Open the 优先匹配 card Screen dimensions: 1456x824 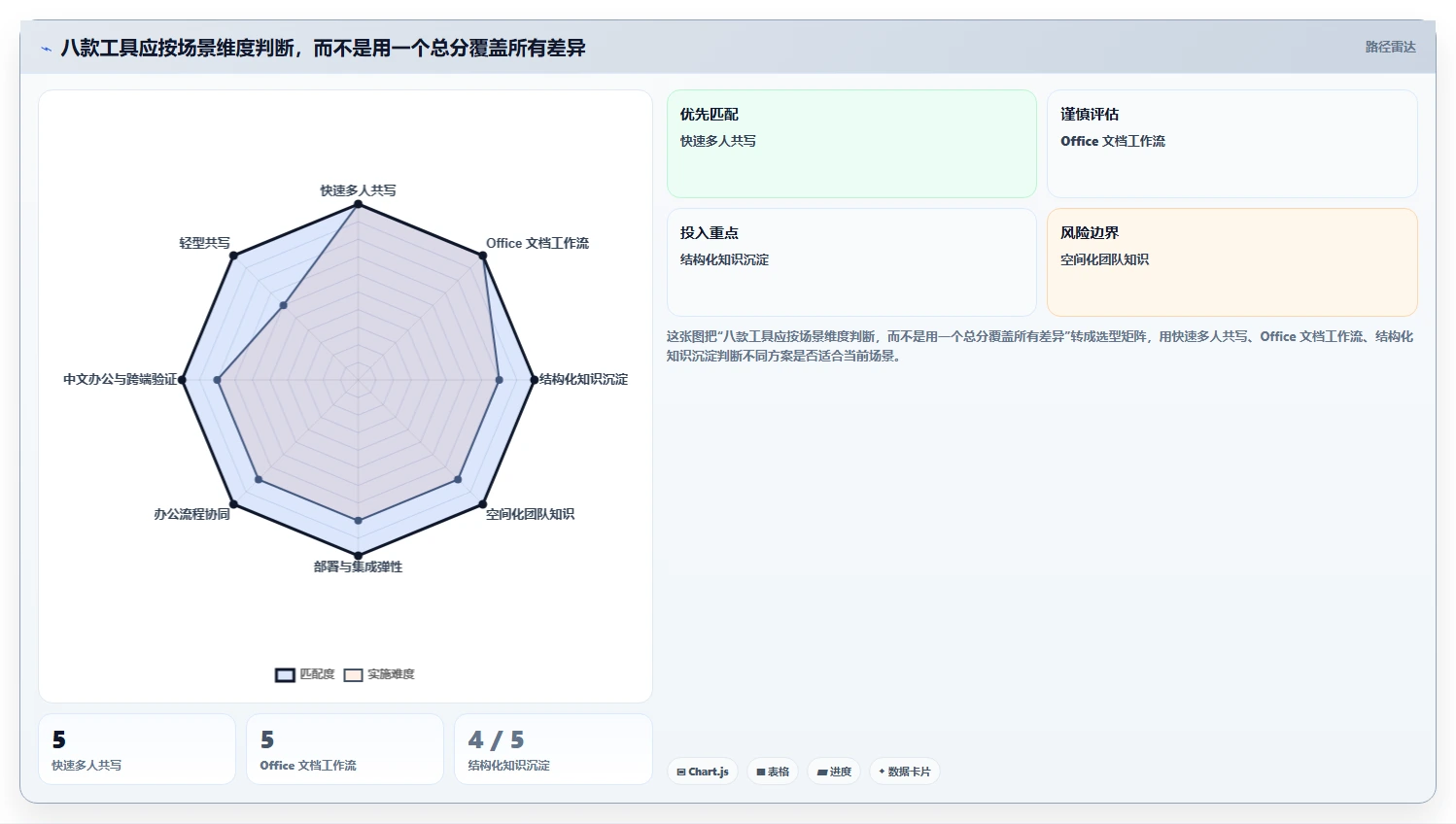pyautogui.click(x=851, y=144)
